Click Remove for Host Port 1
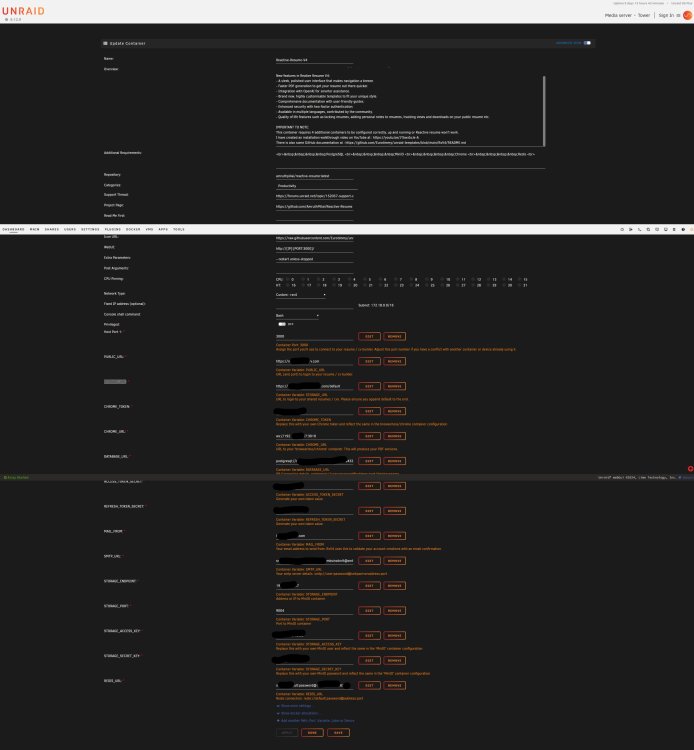 click(x=394, y=336)
